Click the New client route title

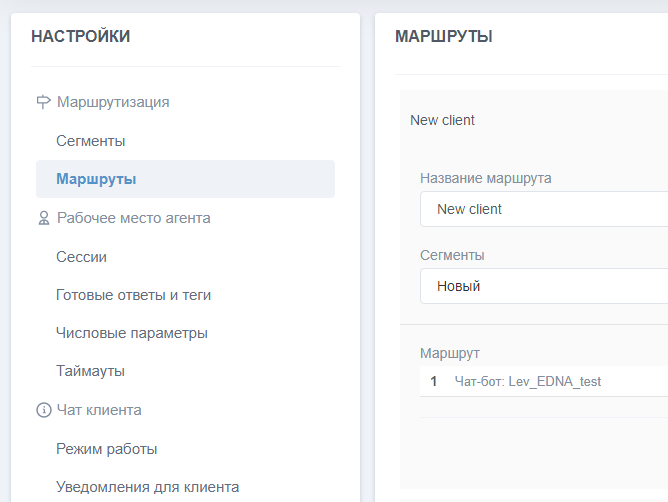pos(443,120)
